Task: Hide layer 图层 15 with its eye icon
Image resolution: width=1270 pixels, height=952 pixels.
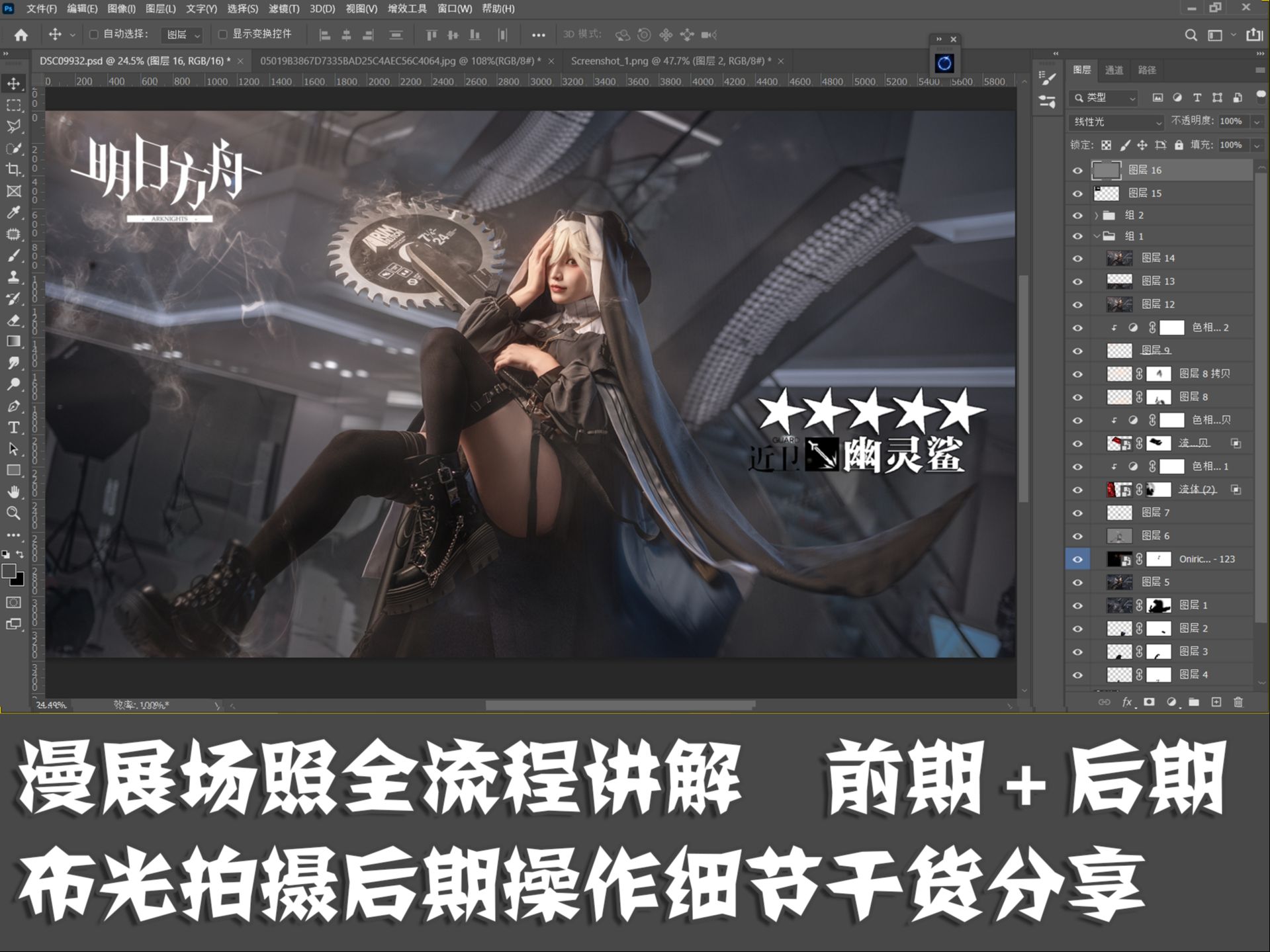Action: [x=1077, y=194]
